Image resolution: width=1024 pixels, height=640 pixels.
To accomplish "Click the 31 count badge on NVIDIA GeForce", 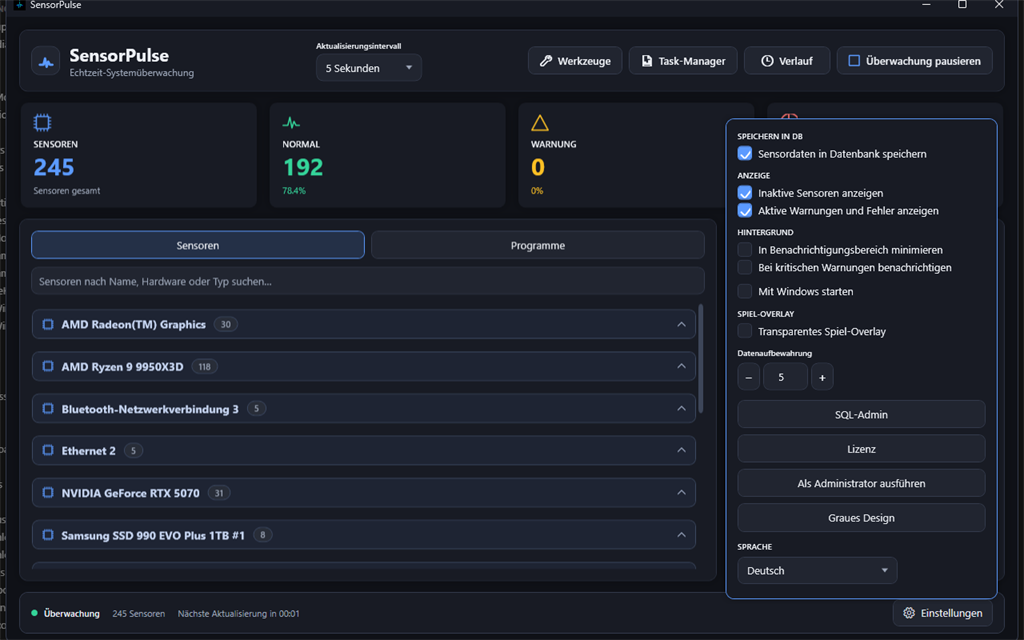I will pyautogui.click(x=219, y=492).
